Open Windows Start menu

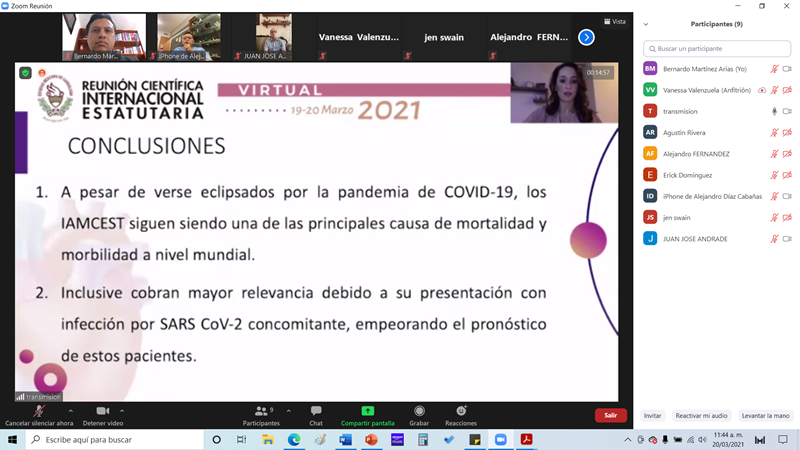(12, 439)
